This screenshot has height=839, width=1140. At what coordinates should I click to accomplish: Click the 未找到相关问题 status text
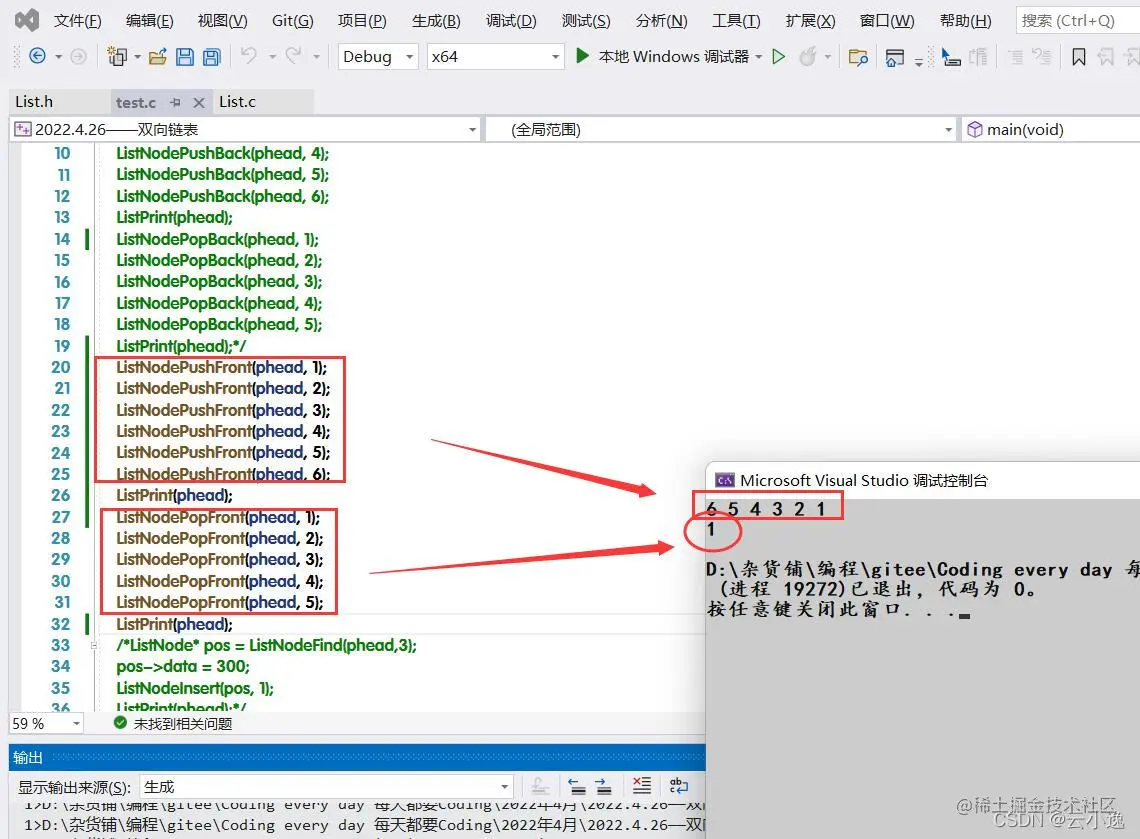pos(182,723)
